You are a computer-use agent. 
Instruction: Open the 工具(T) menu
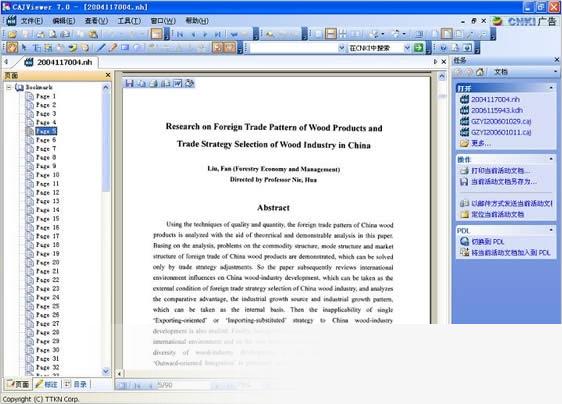tap(129, 21)
